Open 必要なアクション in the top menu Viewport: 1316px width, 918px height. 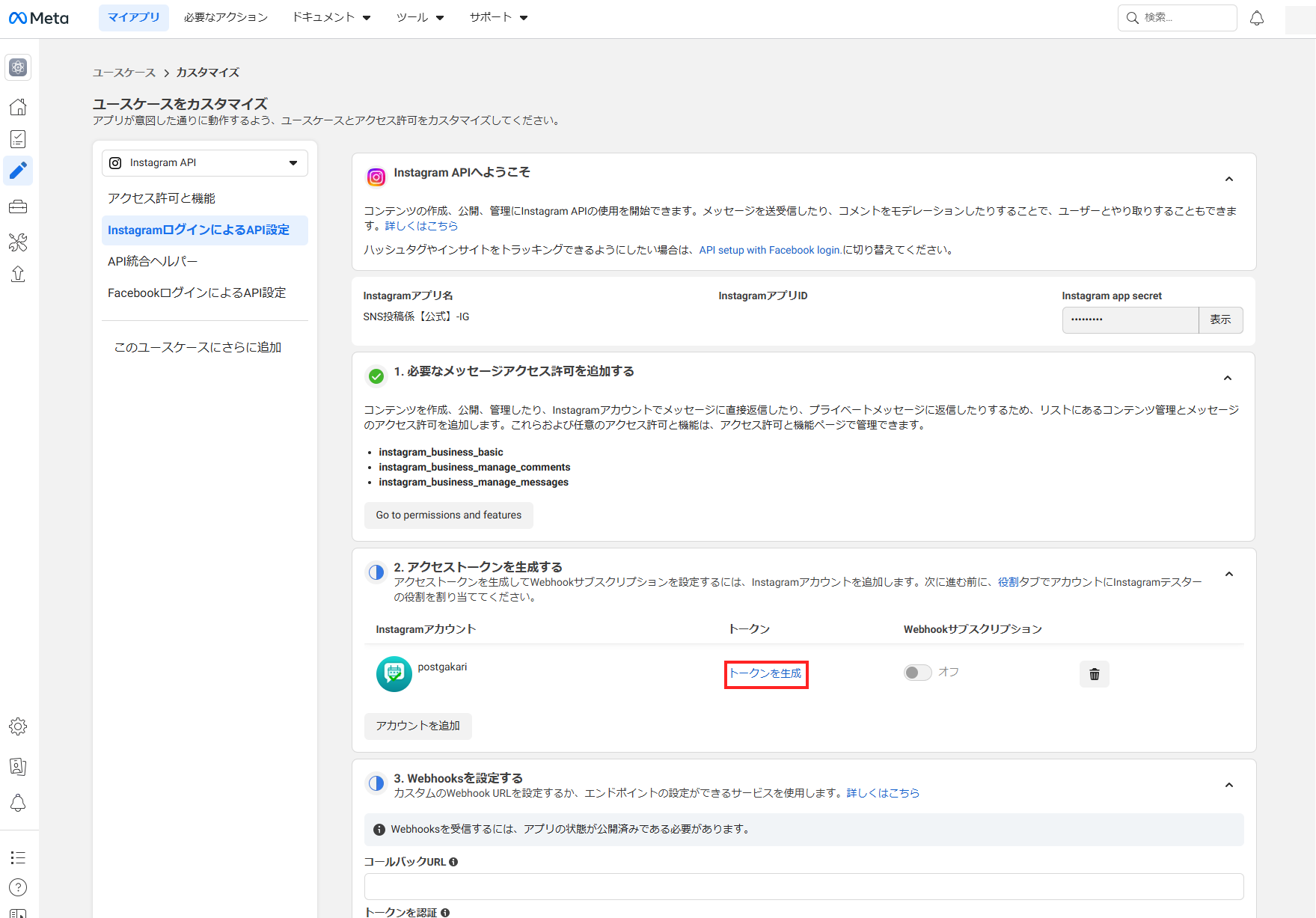226,17
